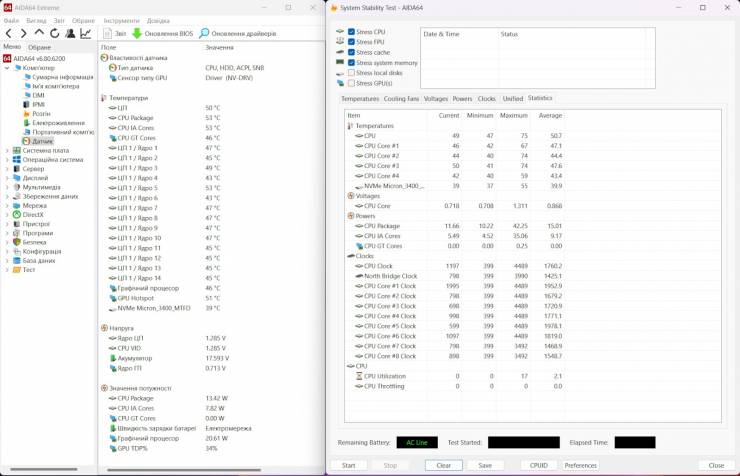The width and height of the screenshot is (740, 476).
Task: Select the DMI tree item
Action: 38,95
